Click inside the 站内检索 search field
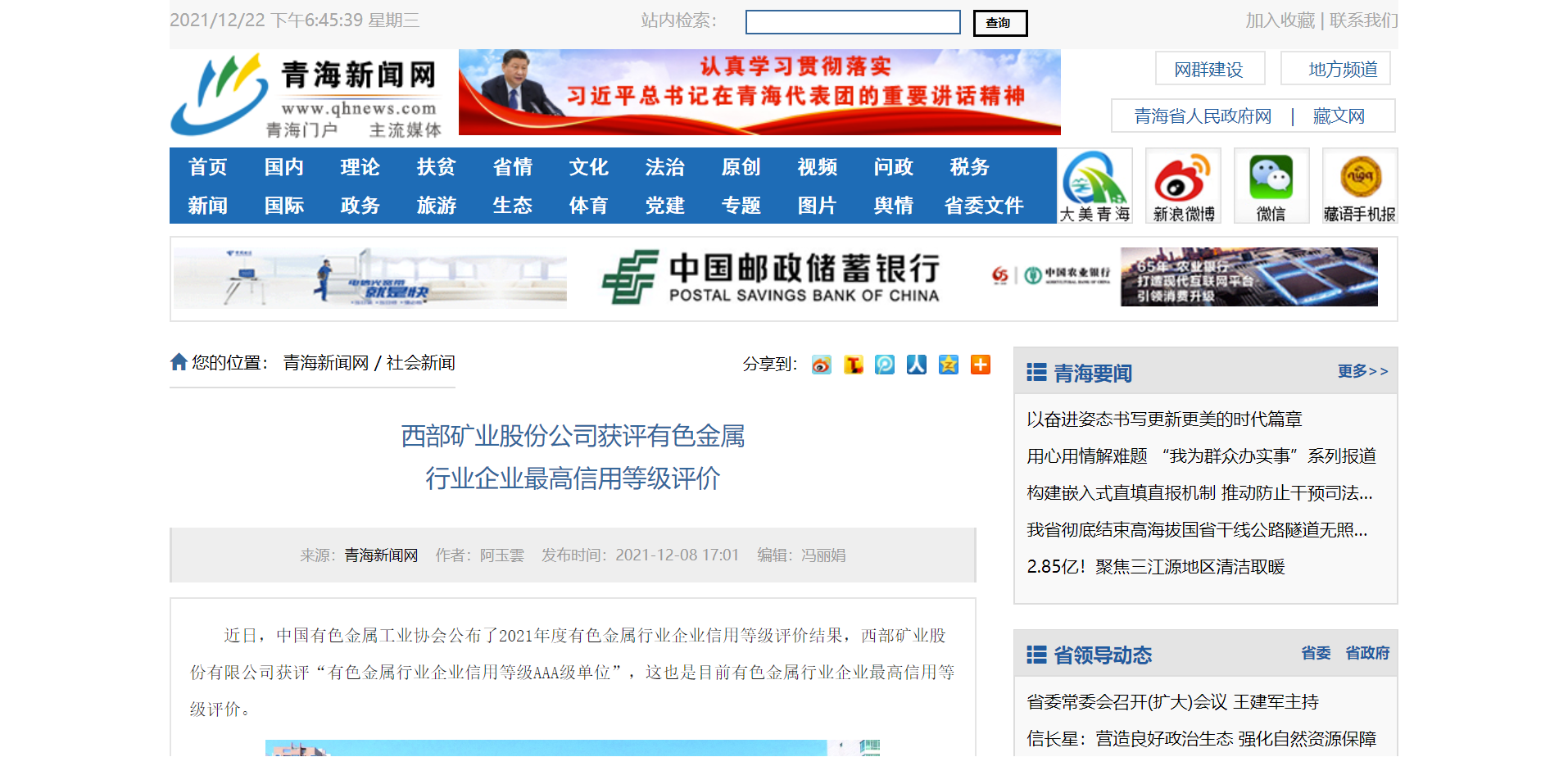 852,22
